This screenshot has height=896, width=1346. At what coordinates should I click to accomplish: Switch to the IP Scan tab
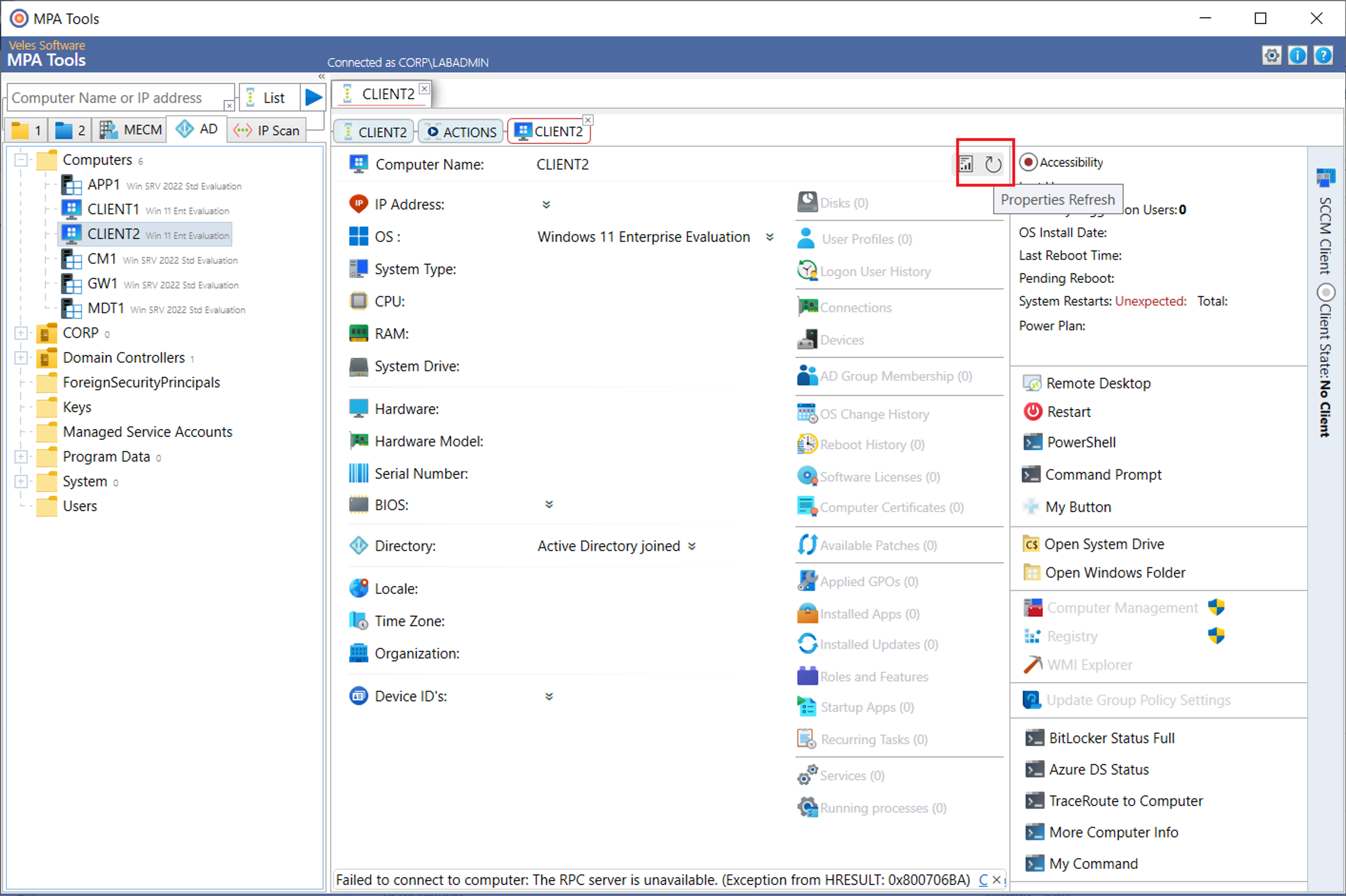click(x=267, y=130)
